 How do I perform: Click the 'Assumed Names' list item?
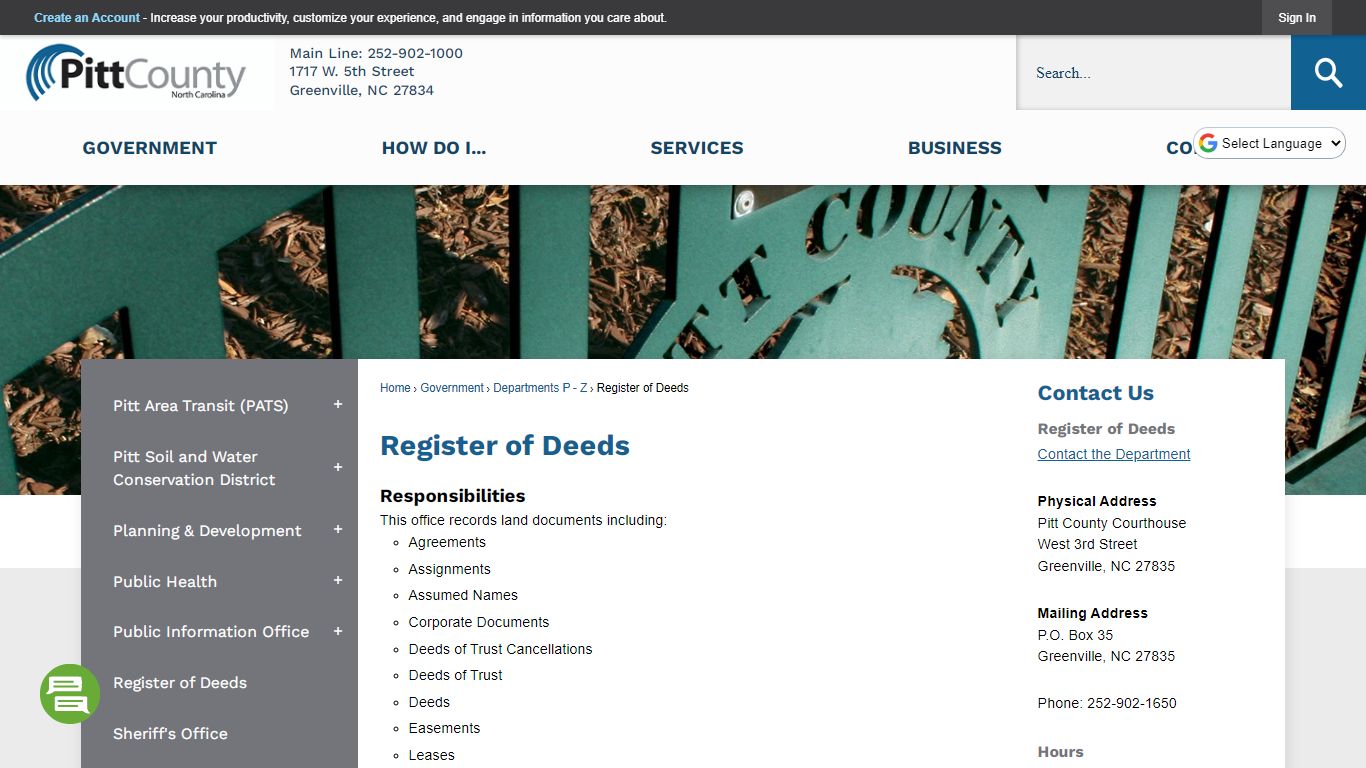coord(463,595)
